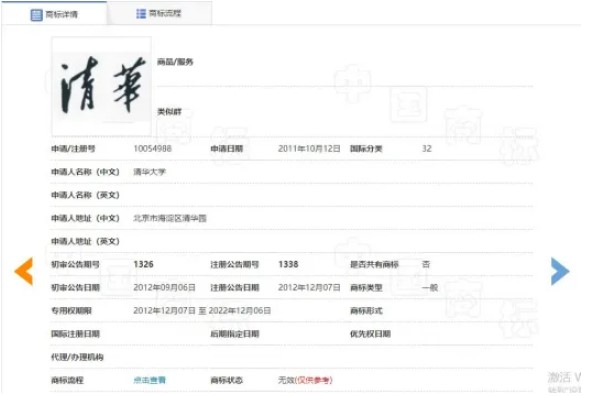Viewport: 594px width, 396px height.
Task: Click the blue next arrow
Action: [560, 271]
